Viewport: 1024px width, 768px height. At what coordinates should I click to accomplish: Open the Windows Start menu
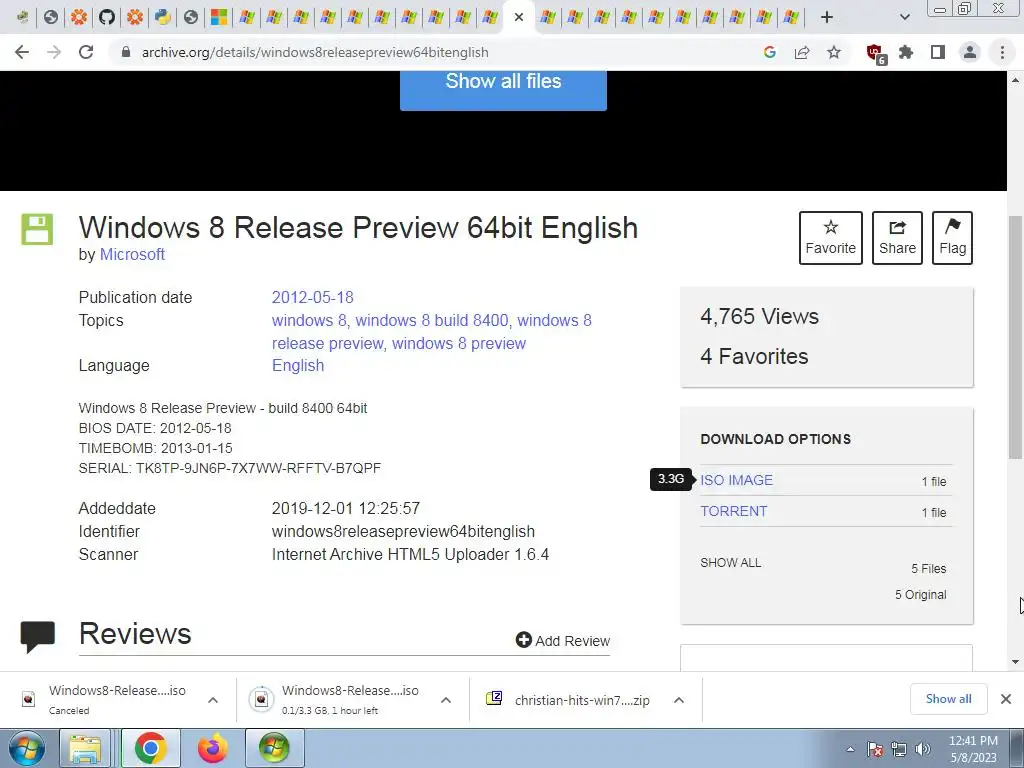(26, 748)
